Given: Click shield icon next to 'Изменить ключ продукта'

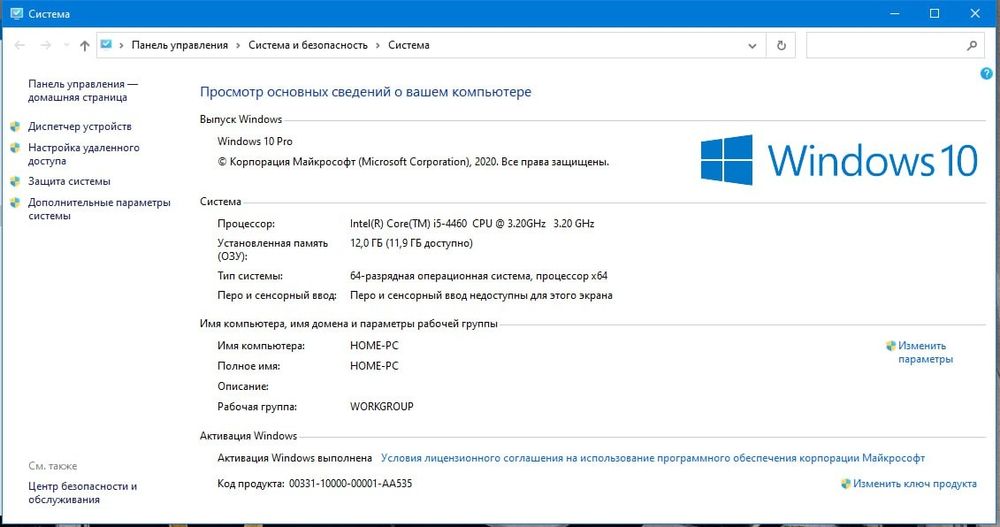Looking at the screenshot, I should [846, 484].
